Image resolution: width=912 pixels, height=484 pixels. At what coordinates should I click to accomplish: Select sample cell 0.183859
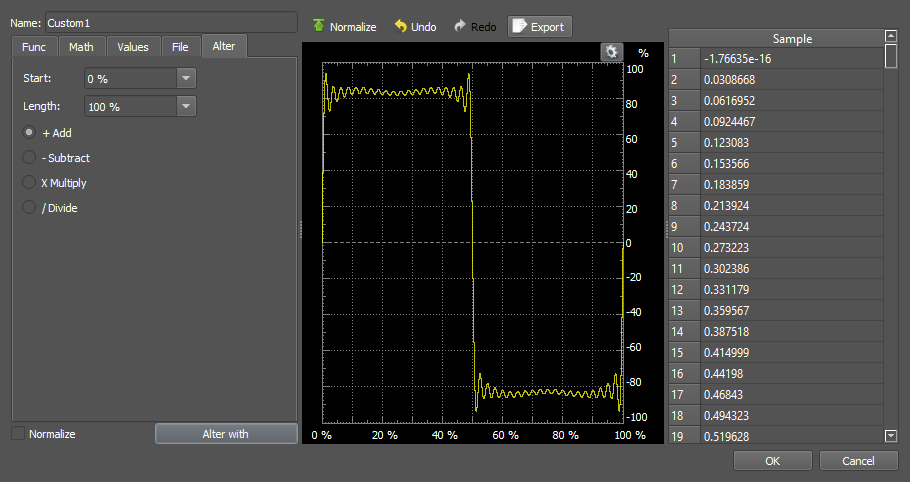tap(792, 184)
